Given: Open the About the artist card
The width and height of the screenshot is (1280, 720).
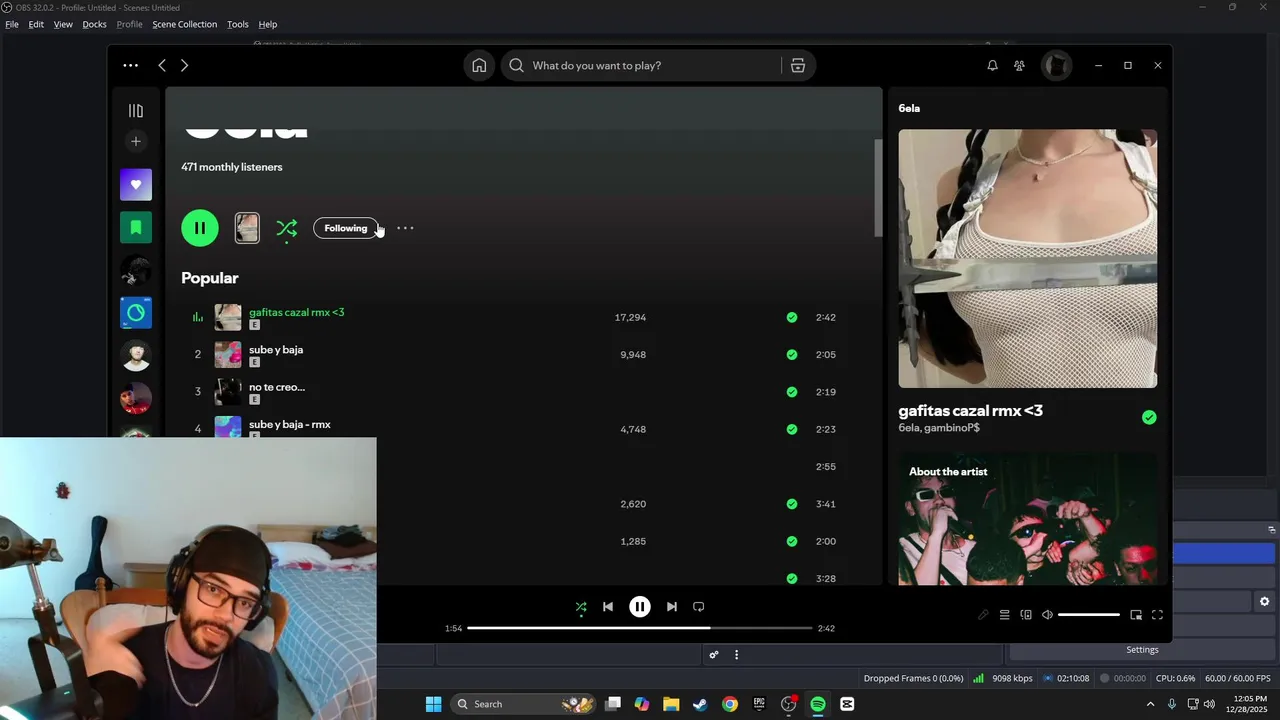Looking at the screenshot, I should point(1028,519).
